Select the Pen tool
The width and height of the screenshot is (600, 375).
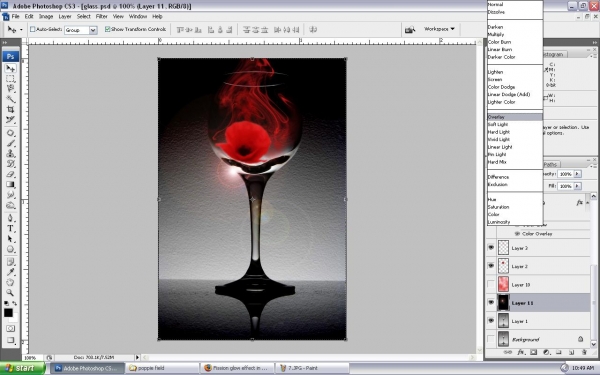10,218
